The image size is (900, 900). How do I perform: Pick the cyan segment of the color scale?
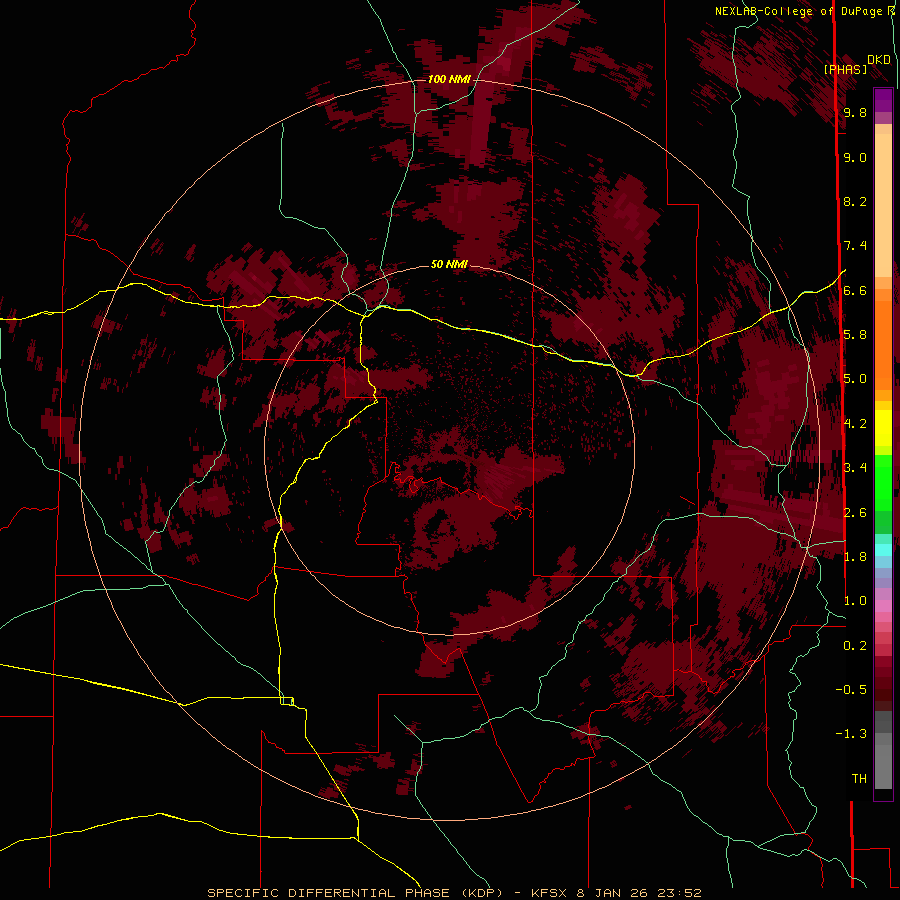[x=883, y=550]
